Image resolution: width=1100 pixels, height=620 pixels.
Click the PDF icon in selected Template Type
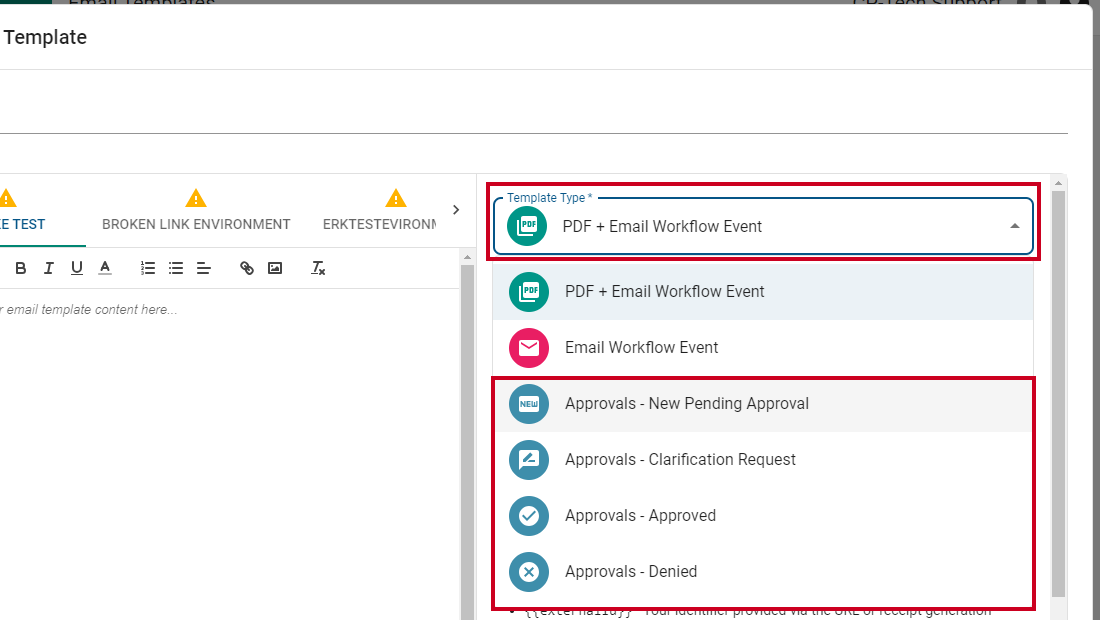point(527,226)
